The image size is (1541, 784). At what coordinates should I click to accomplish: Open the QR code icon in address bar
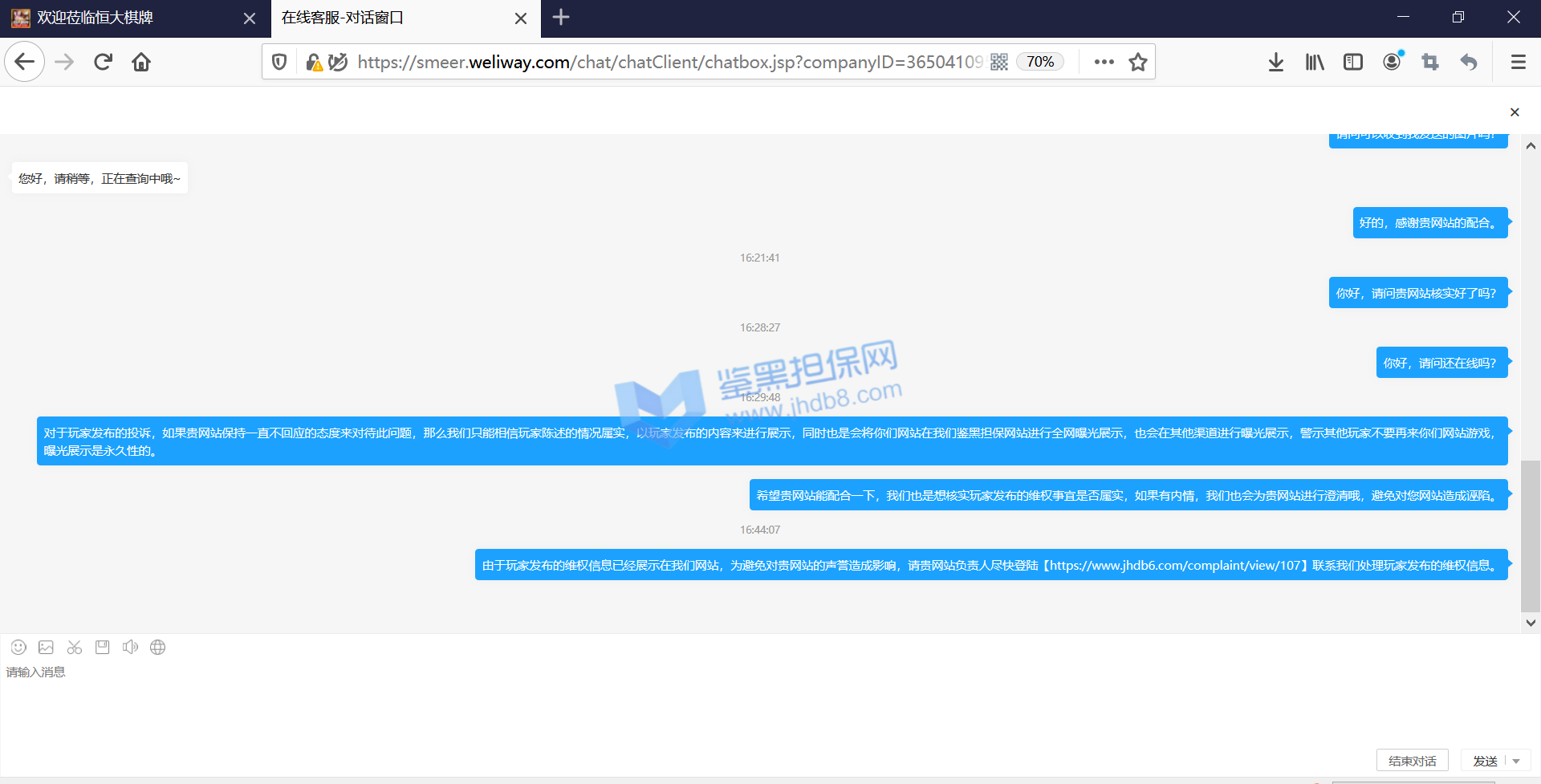pyautogui.click(x=999, y=62)
